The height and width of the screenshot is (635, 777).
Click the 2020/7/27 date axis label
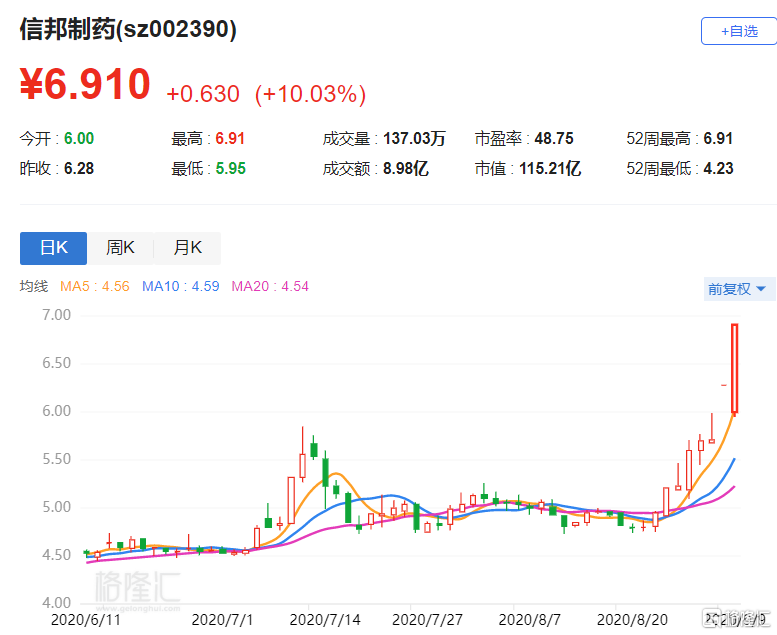(x=427, y=620)
